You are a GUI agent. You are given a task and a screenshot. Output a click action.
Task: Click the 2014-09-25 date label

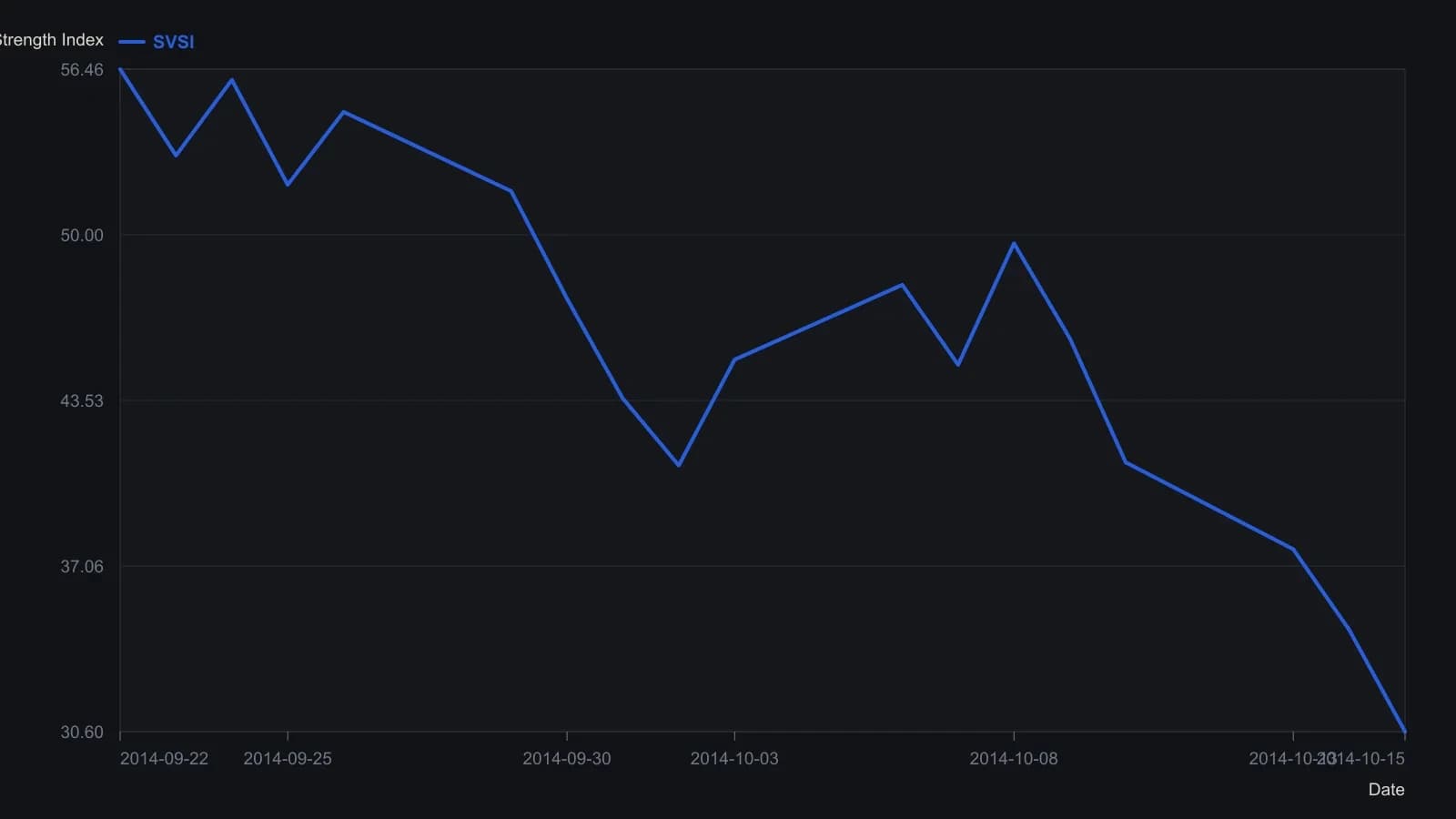coord(288,759)
